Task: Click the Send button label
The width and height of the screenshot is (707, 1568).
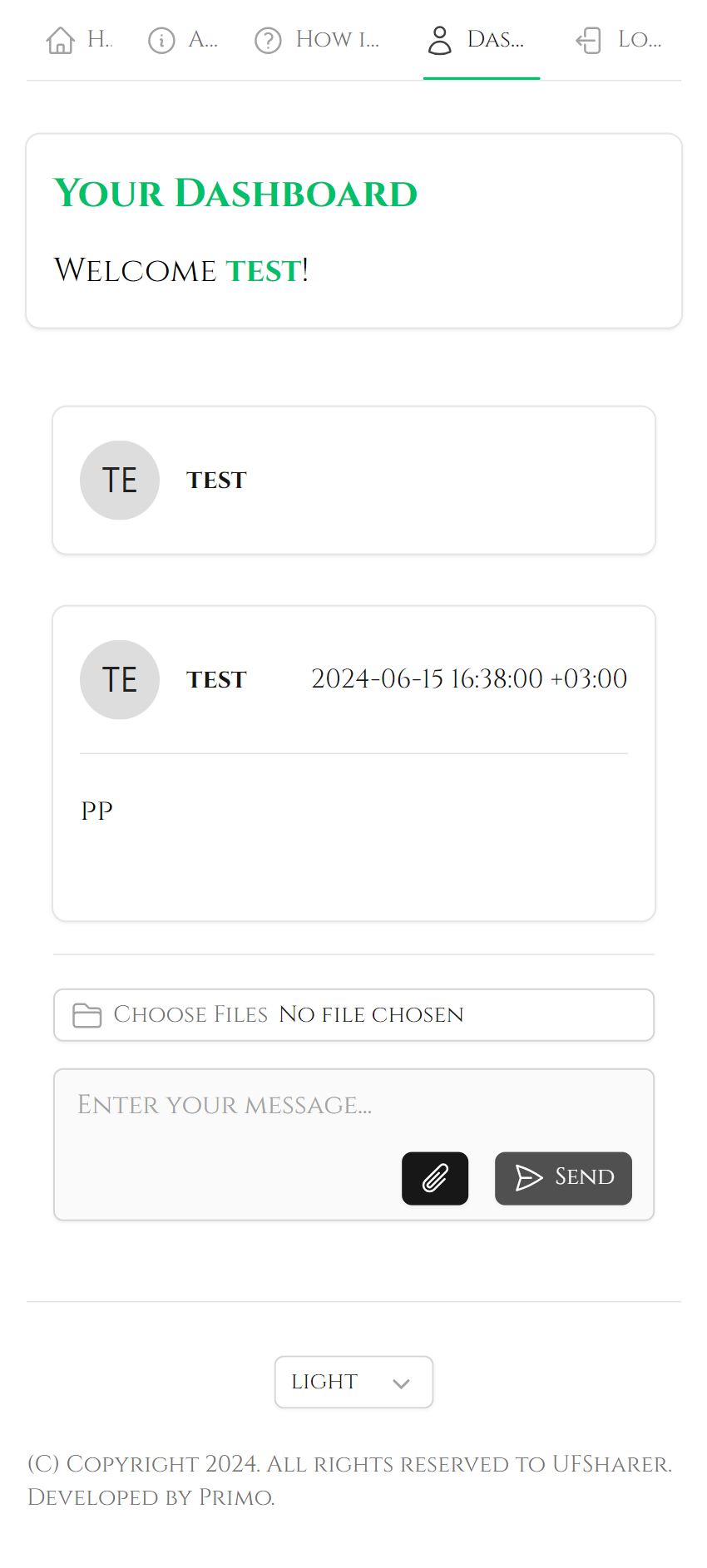Action: [585, 1177]
